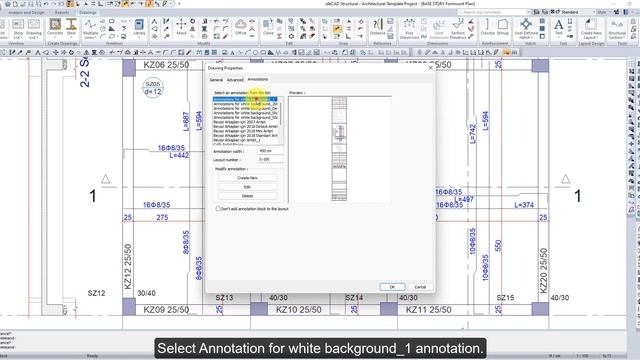Select the Stirrup reinforcement tool
Screen dimensions: 640x360
pos(503,27)
